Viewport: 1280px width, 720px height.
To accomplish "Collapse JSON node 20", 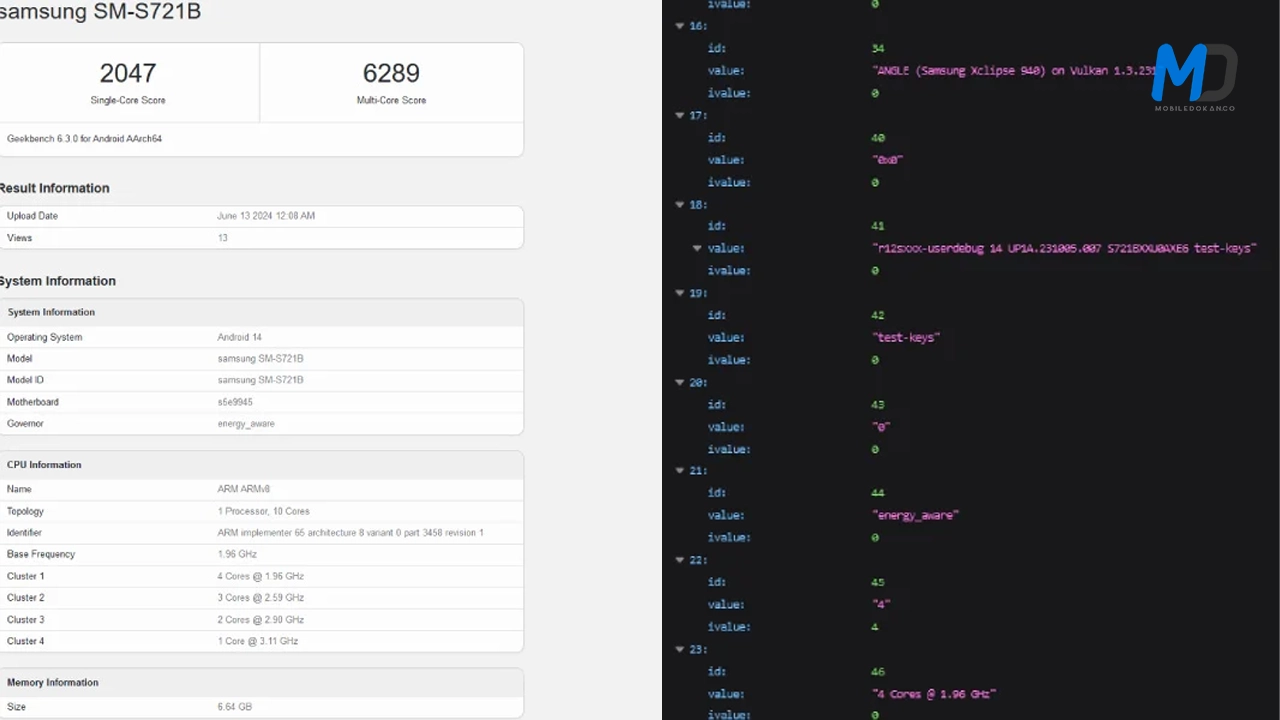I will pos(681,382).
